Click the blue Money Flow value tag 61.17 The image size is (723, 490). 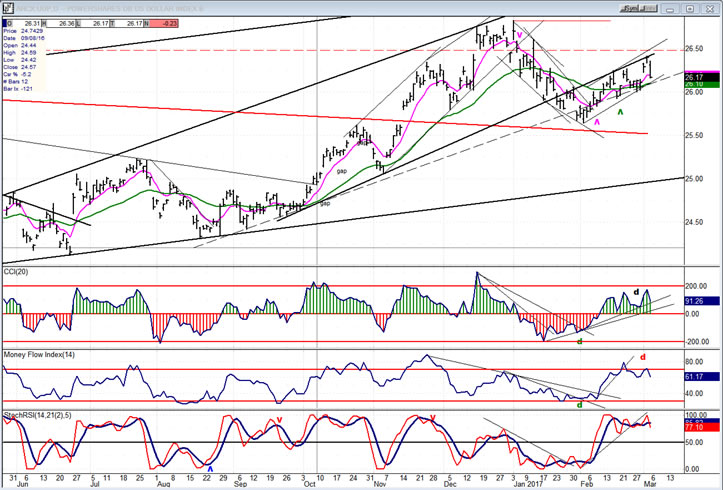[696, 376]
